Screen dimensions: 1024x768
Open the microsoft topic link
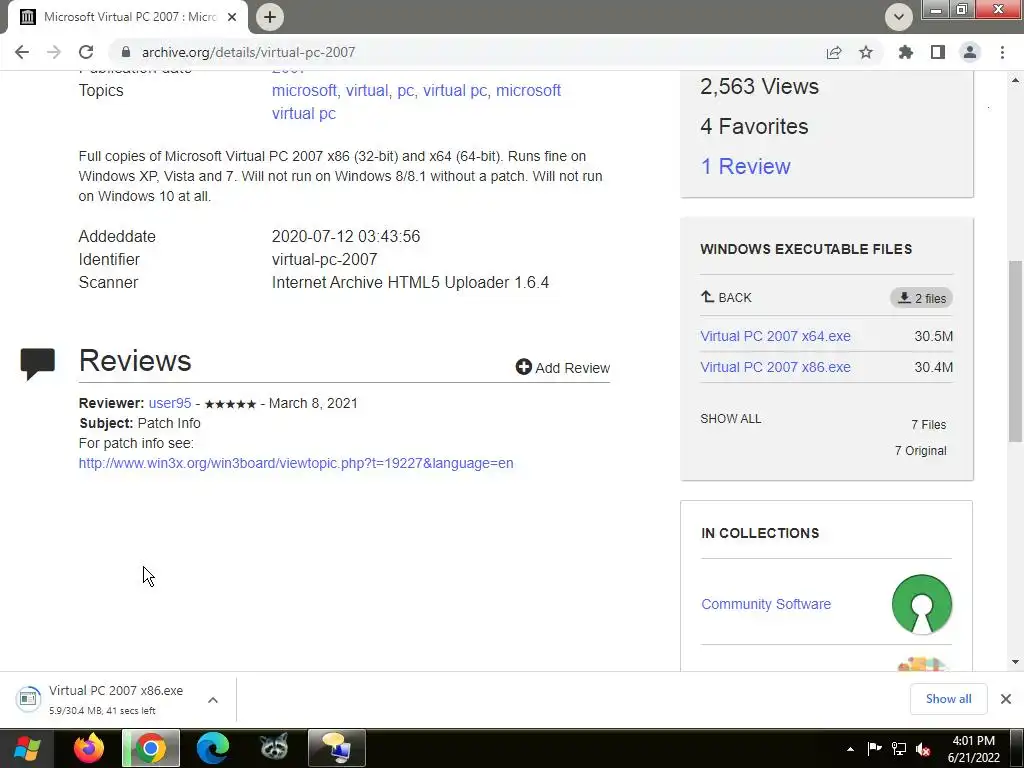point(304,90)
